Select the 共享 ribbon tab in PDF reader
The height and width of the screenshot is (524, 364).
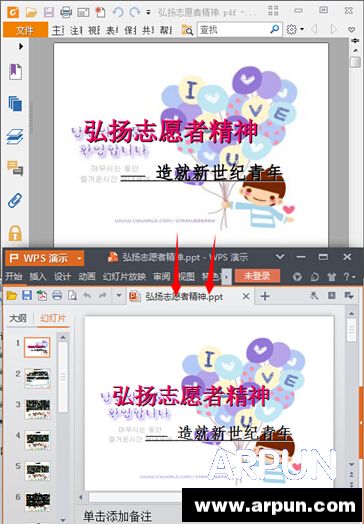[x=148, y=30]
